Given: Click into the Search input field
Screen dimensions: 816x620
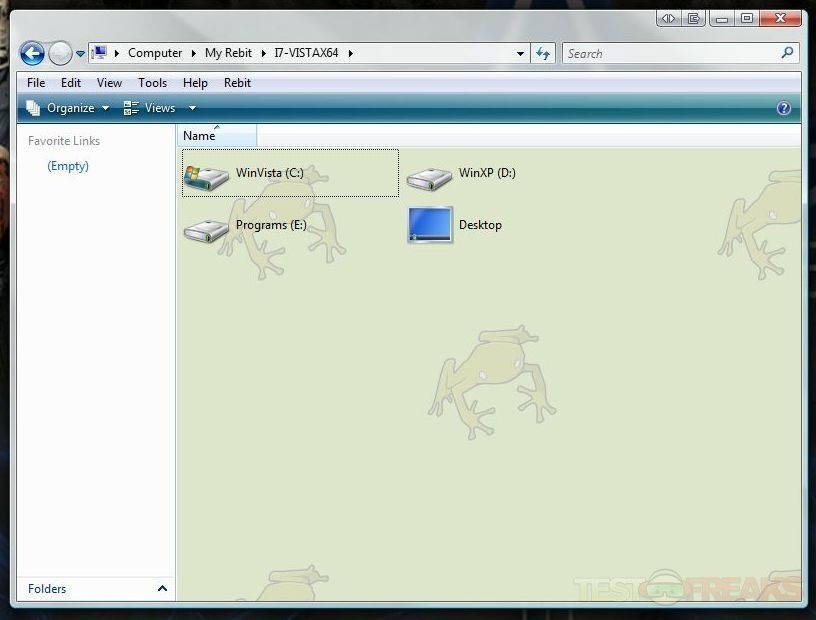Looking at the screenshot, I should pos(670,54).
